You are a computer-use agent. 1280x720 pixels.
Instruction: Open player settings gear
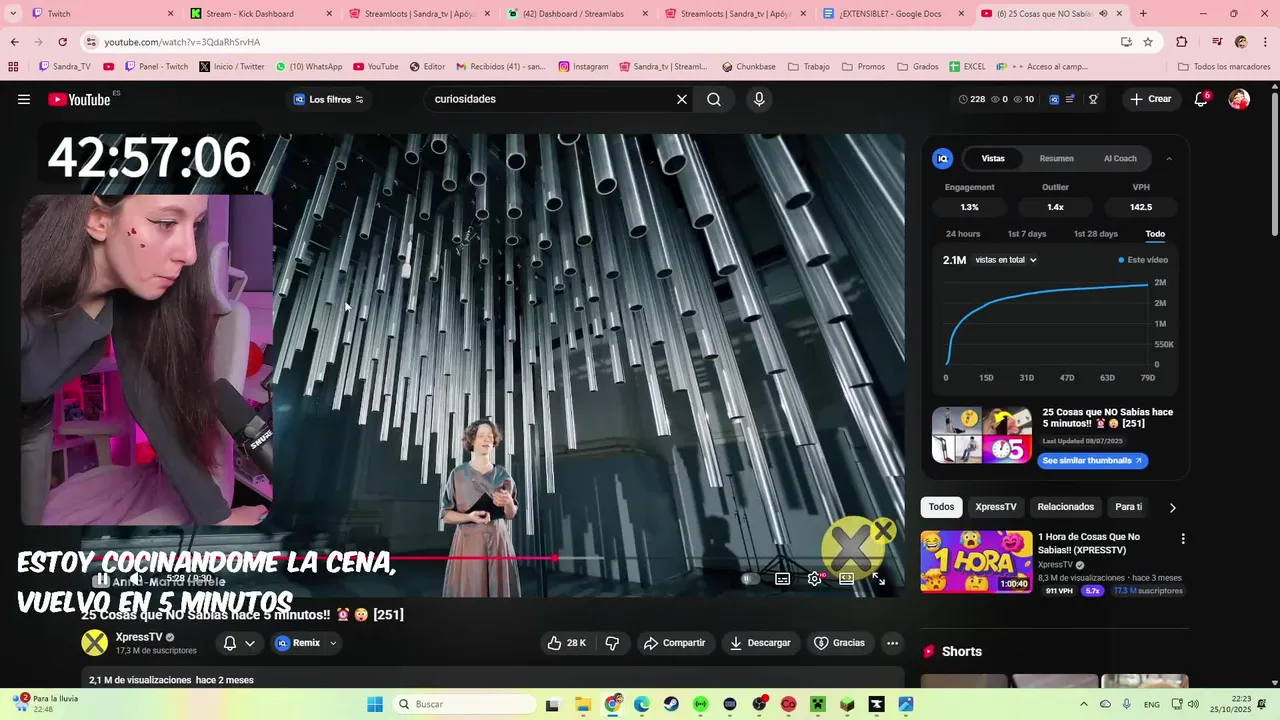click(815, 578)
